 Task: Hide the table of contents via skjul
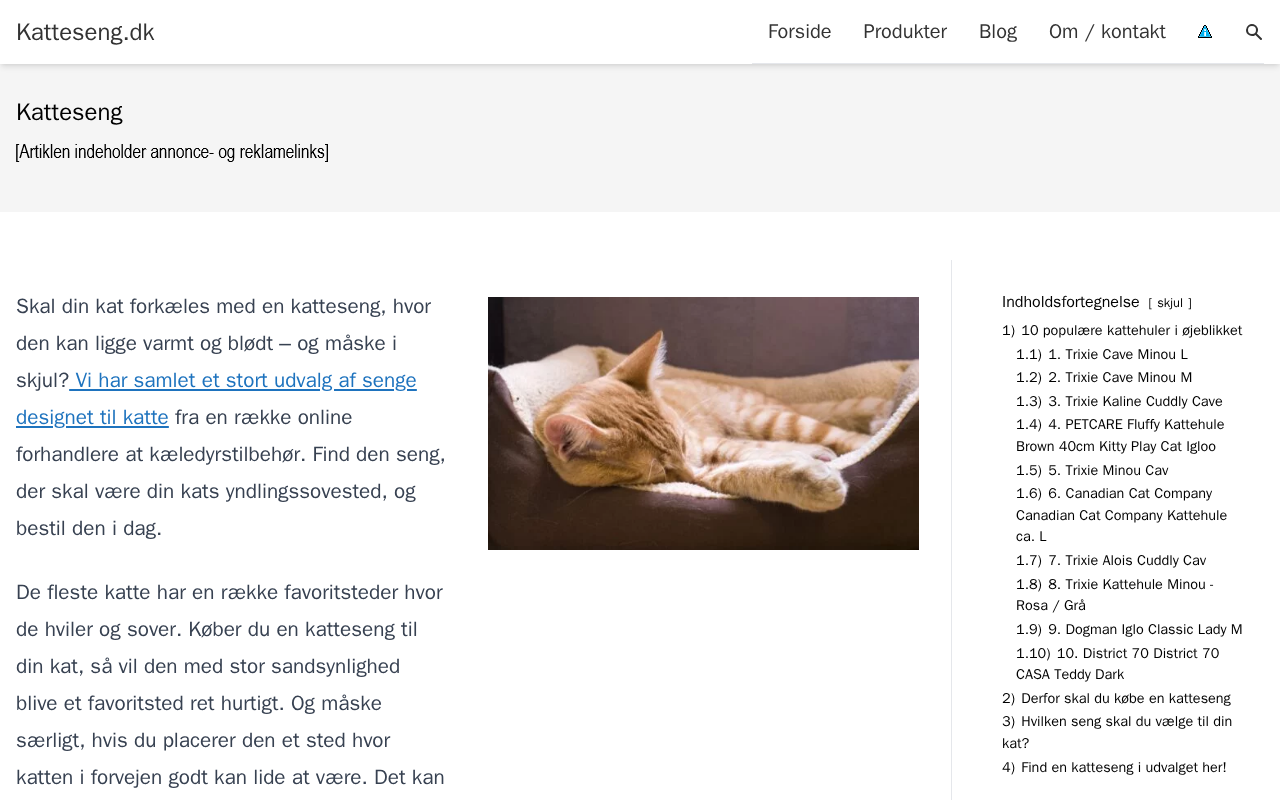click(x=1170, y=303)
